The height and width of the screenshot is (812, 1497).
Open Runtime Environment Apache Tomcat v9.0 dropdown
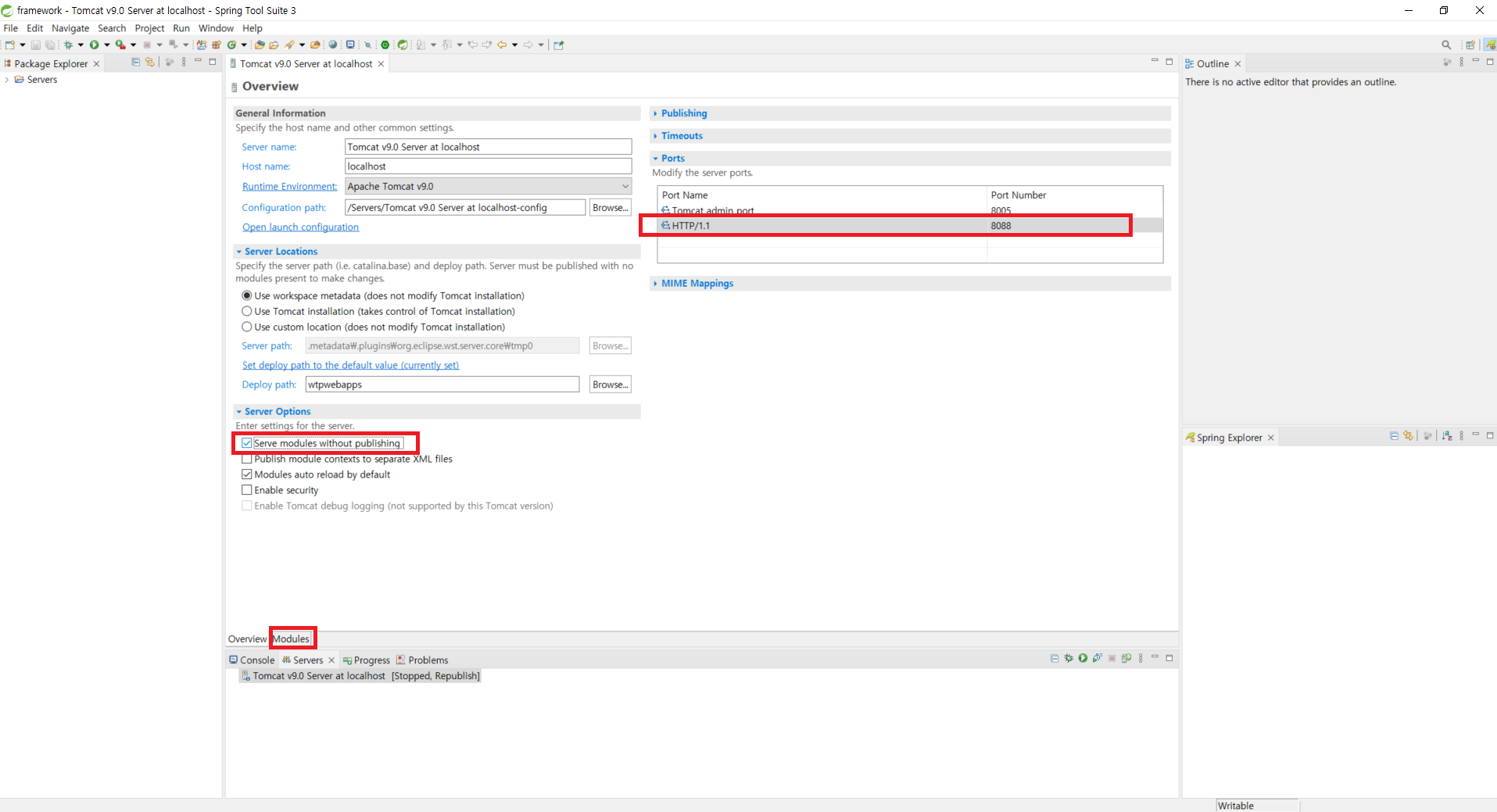(489, 186)
